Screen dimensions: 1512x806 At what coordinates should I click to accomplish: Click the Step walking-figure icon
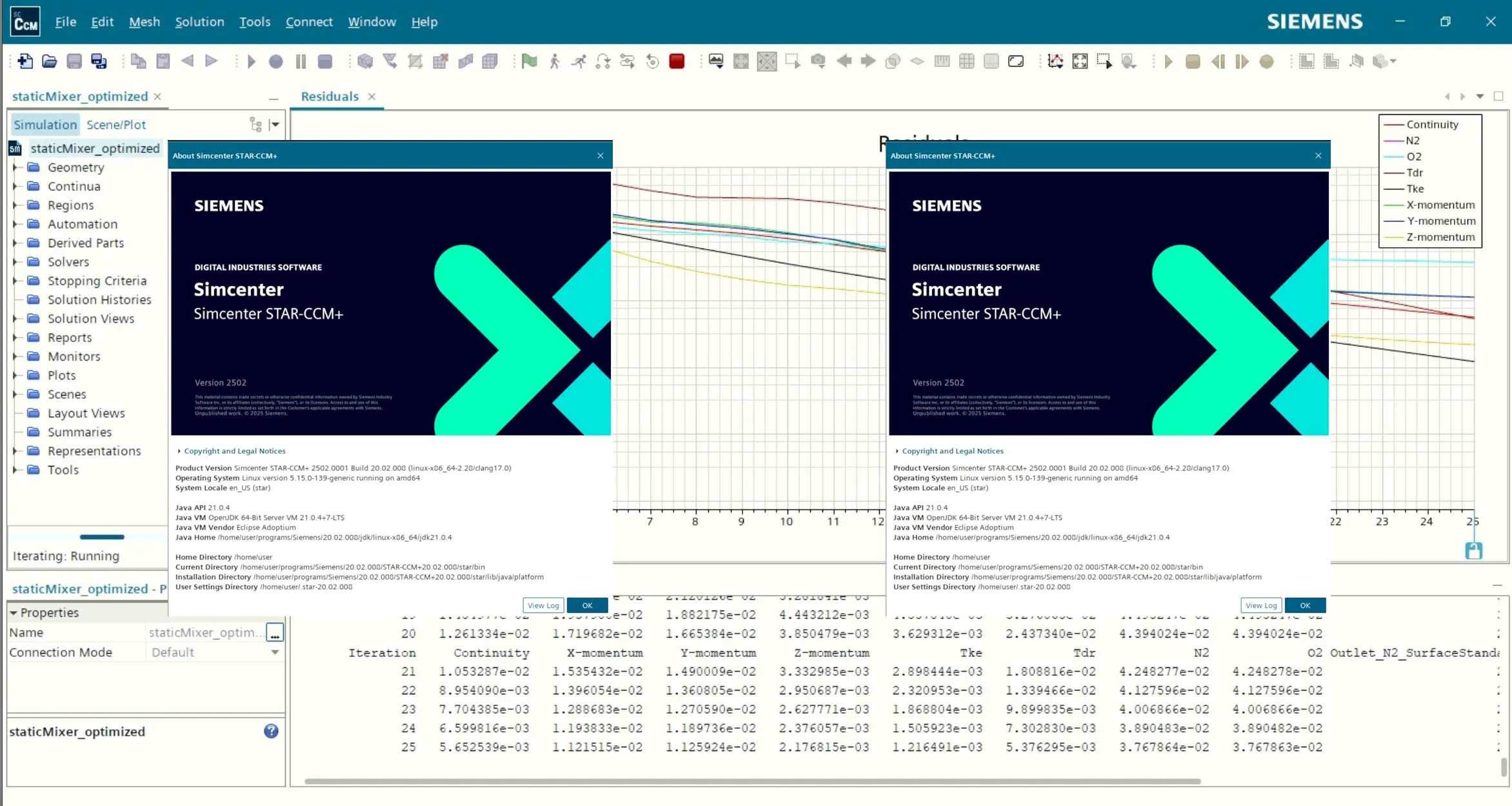click(554, 61)
